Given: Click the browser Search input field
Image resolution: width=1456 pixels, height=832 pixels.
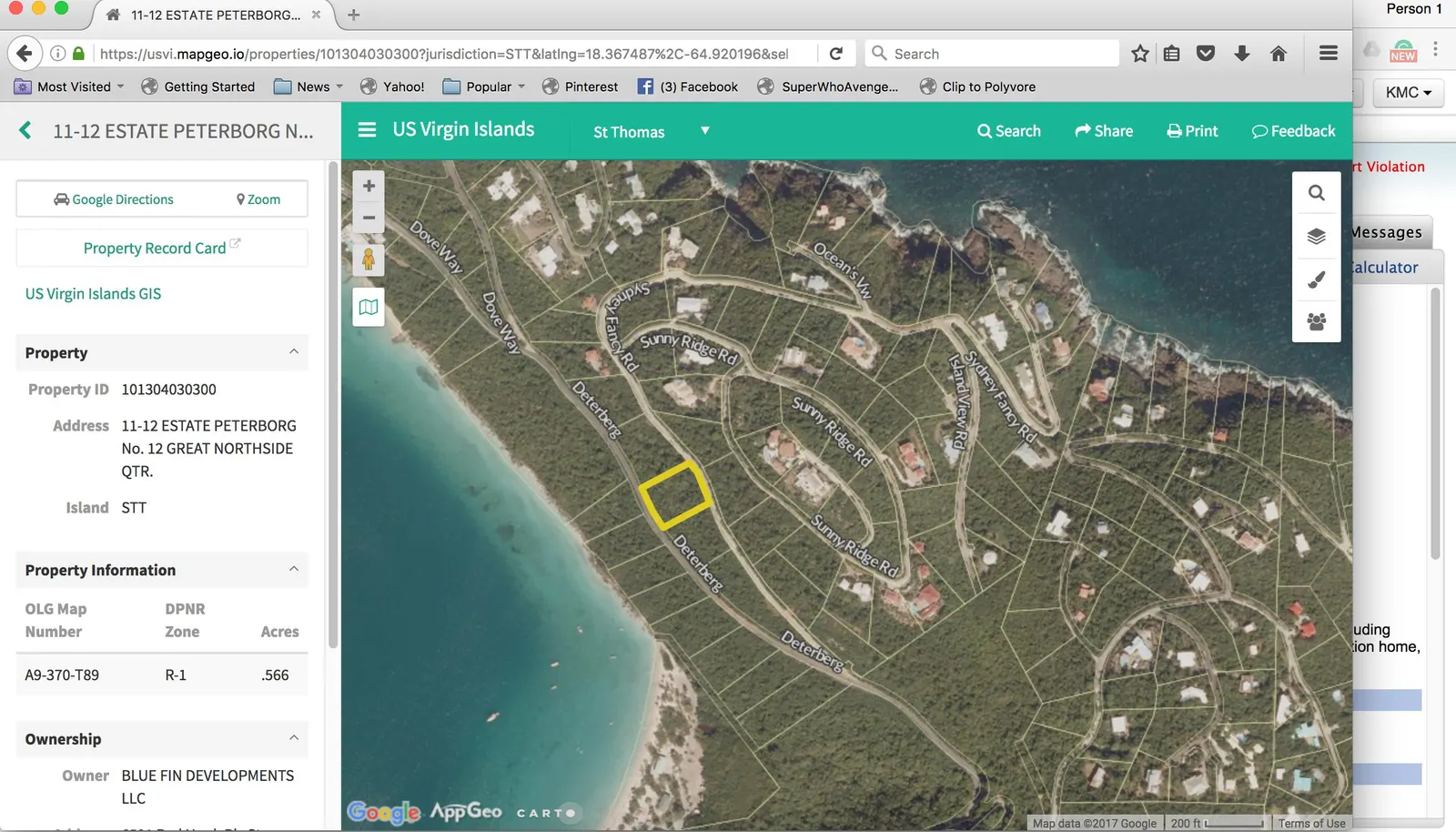Looking at the screenshot, I should 1001,54.
